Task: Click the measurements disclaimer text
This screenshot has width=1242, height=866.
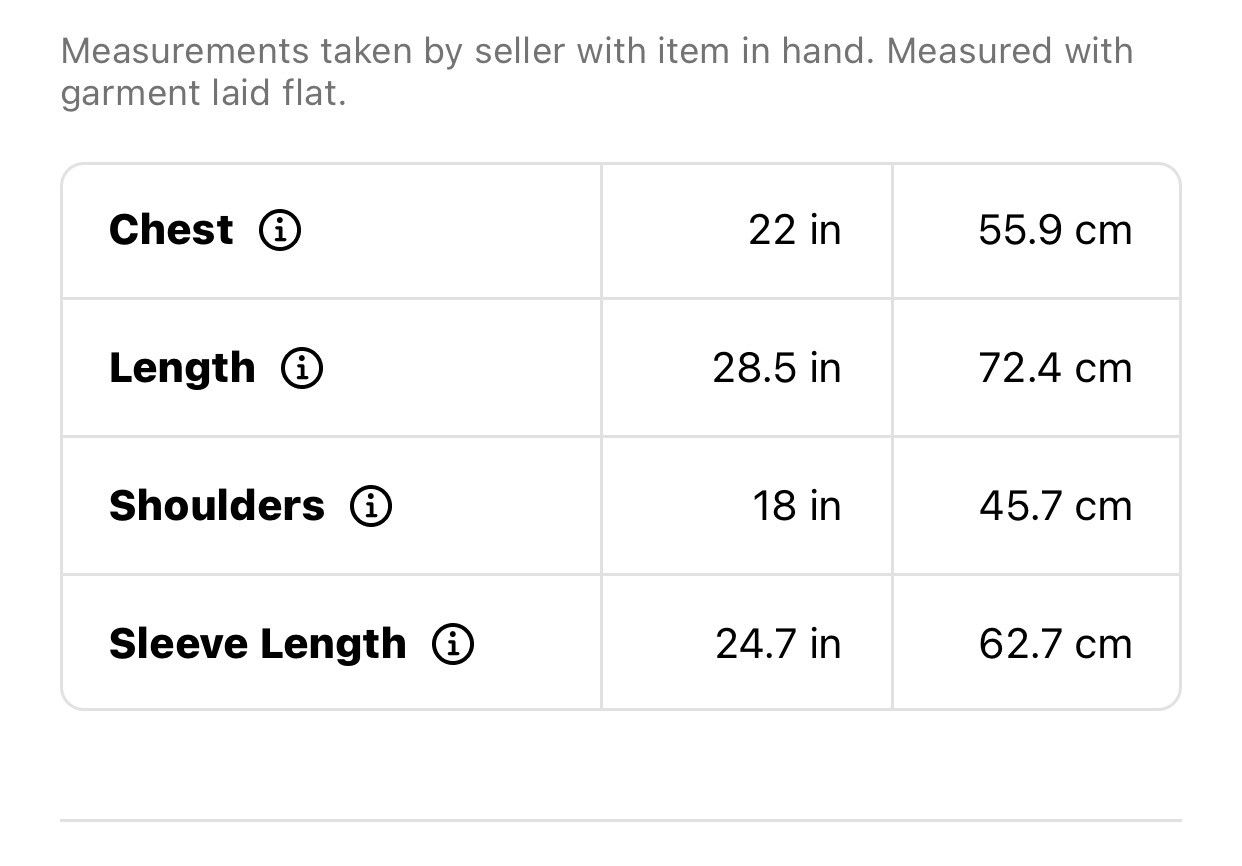Action: point(597,73)
